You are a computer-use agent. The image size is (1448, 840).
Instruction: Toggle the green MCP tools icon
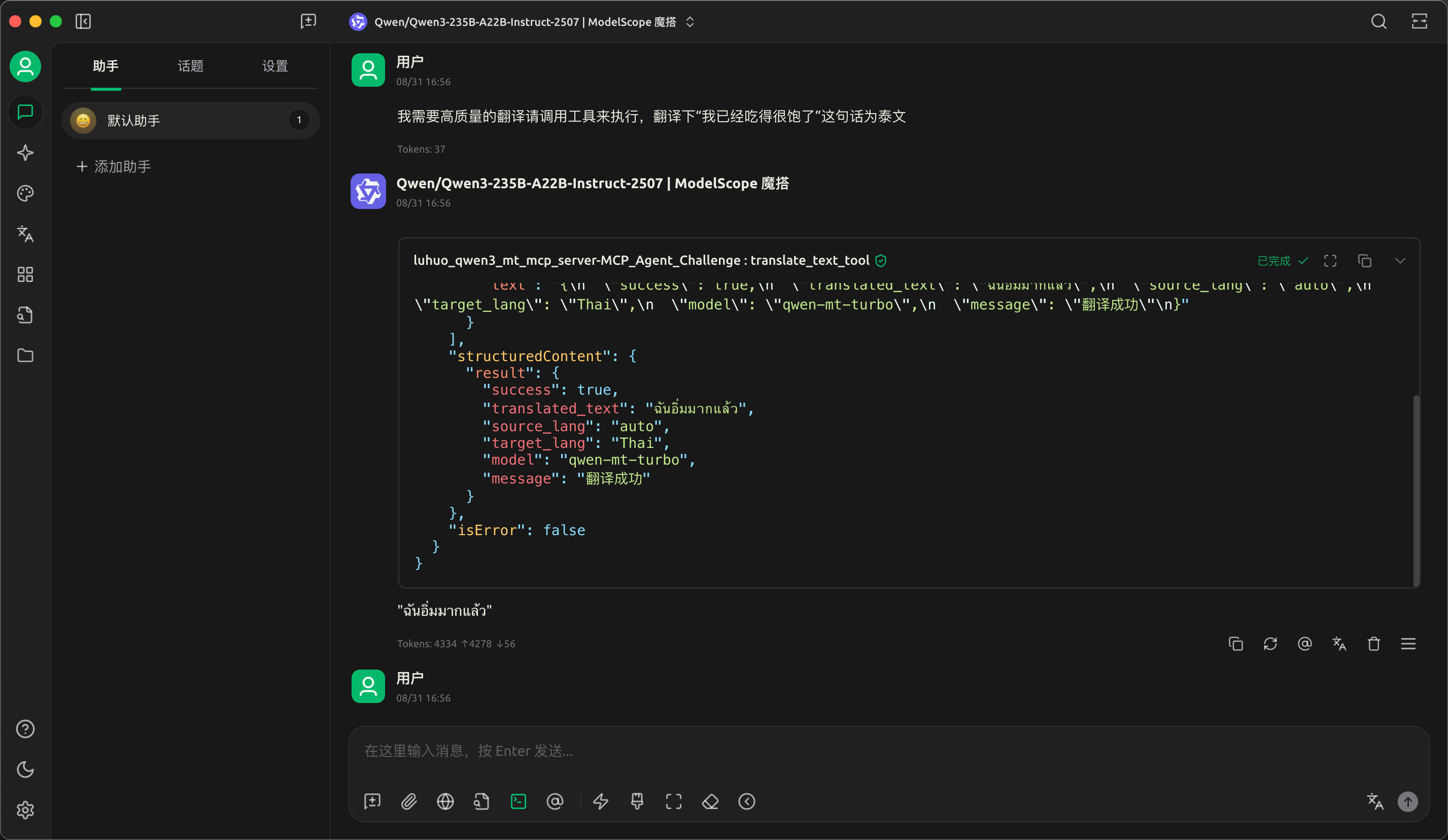pyautogui.click(x=519, y=801)
